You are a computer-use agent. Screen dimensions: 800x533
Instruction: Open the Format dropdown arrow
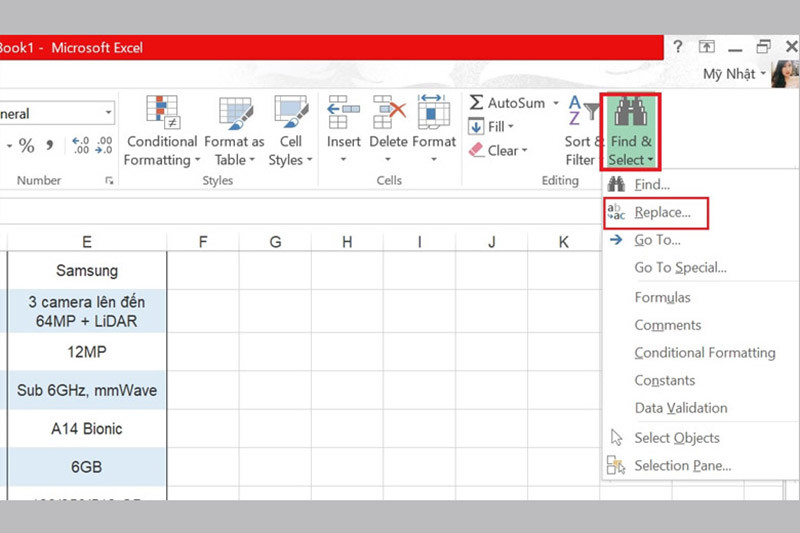[434, 160]
